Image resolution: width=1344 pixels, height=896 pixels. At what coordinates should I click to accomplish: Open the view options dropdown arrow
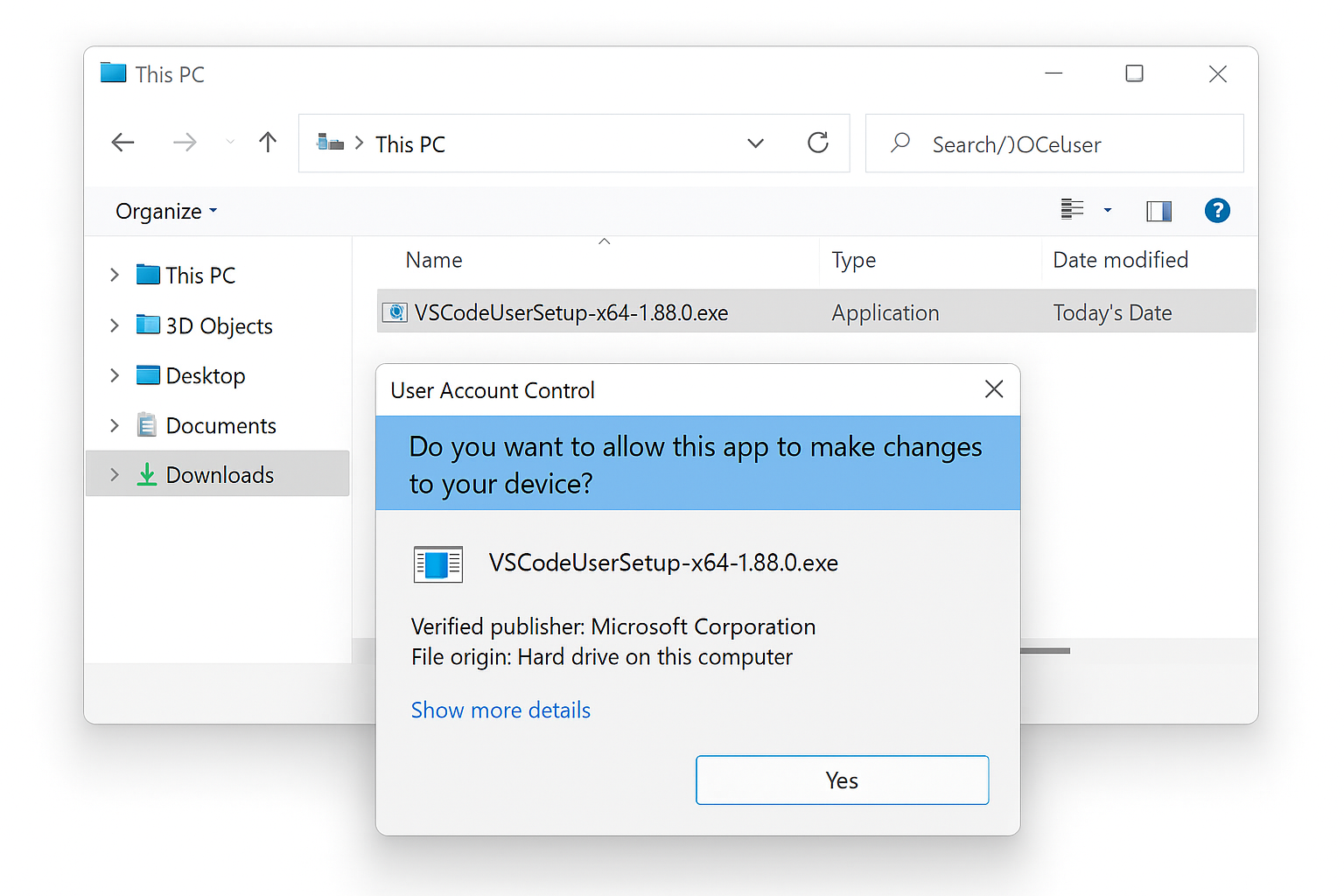point(1108,210)
